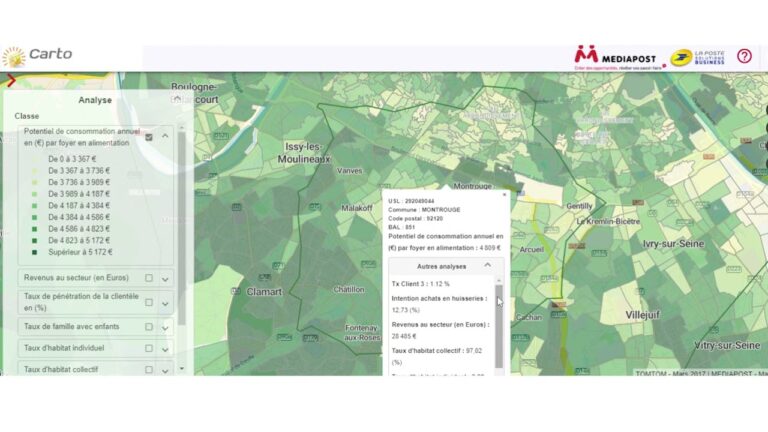Click the Clamart map label
The image size is (768, 432).
(264, 292)
